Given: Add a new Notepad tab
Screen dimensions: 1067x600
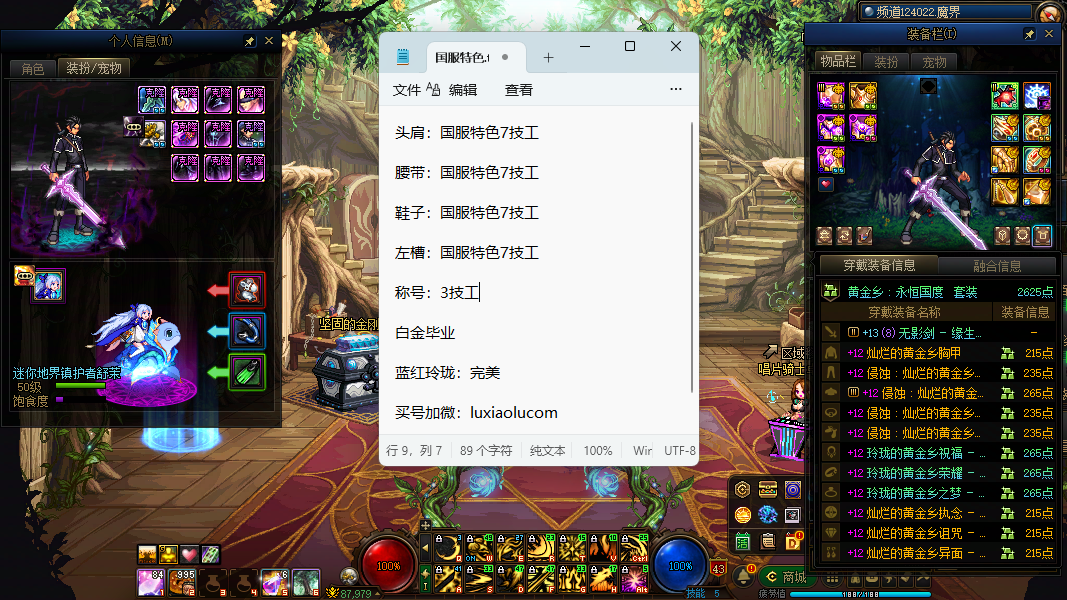Looking at the screenshot, I should (548, 58).
